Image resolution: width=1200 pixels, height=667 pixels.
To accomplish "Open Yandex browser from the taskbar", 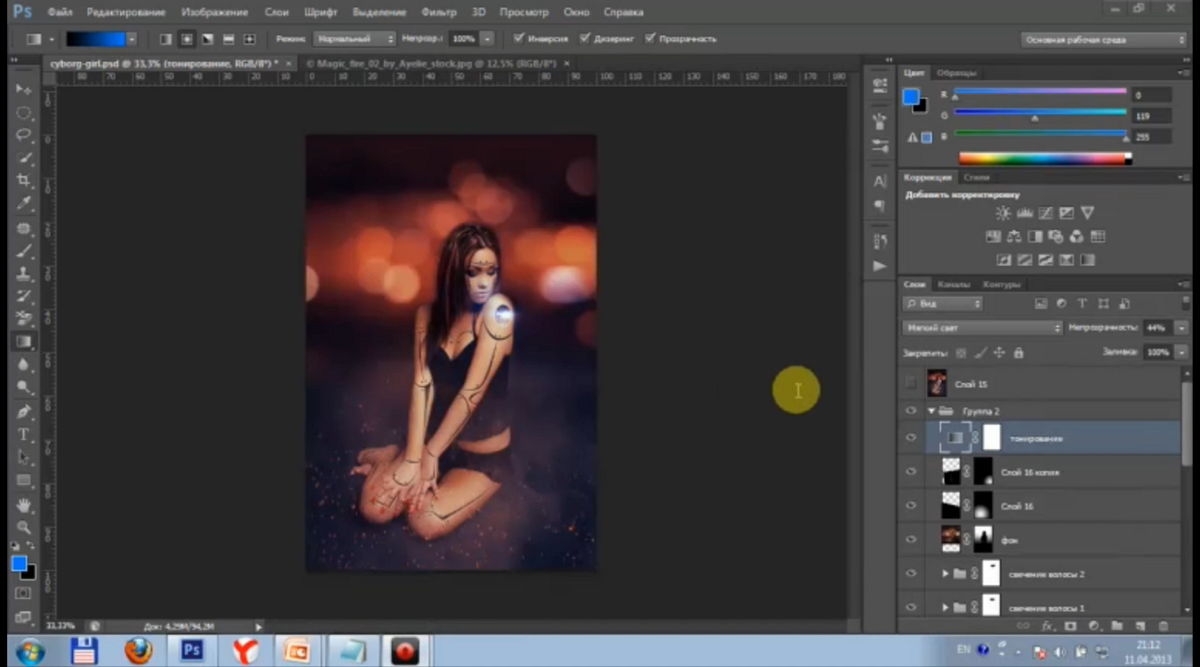I will pyautogui.click(x=245, y=651).
